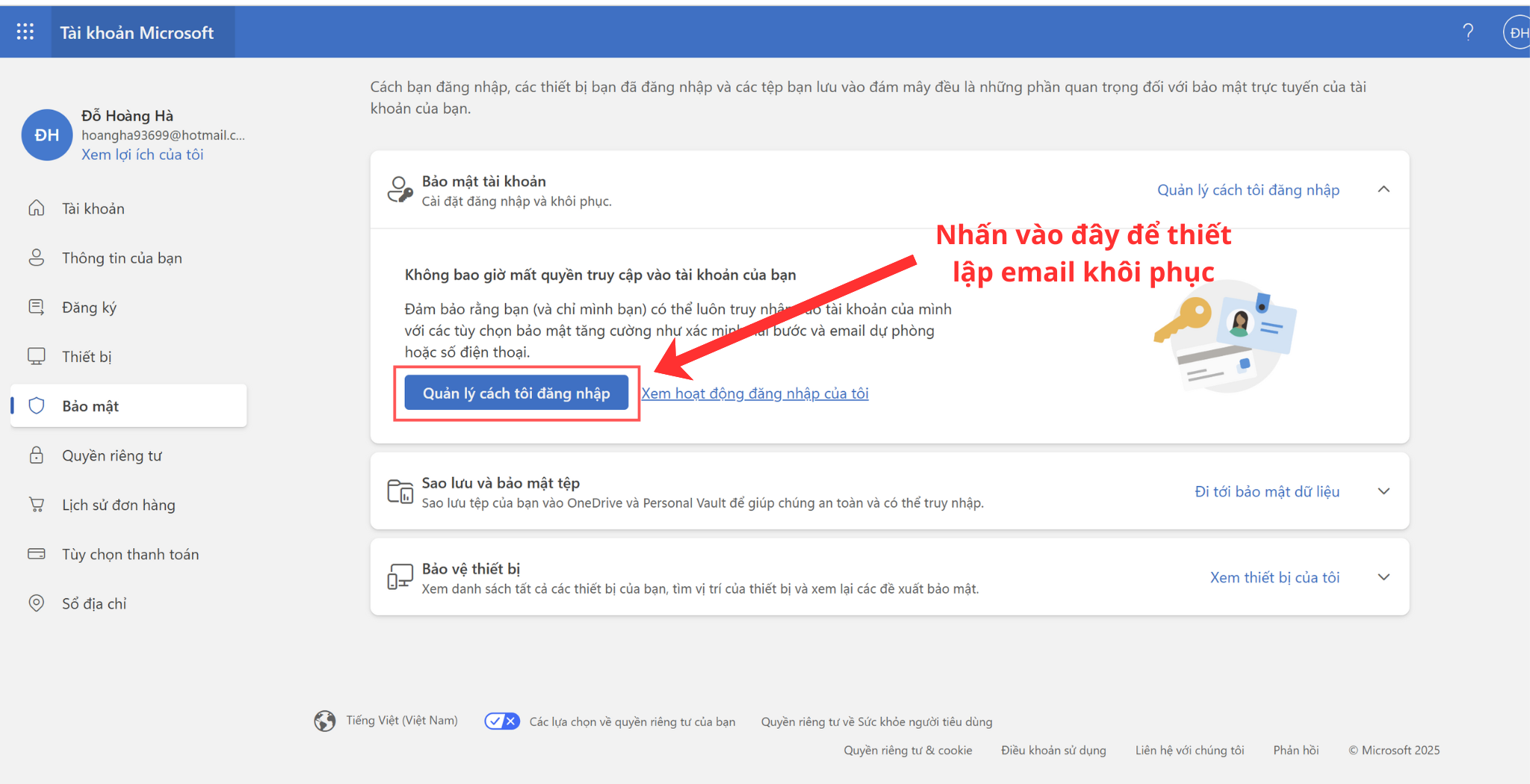Click the home icon beside Tài khoản
The height and width of the screenshot is (784, 1530).
(37, 208)
